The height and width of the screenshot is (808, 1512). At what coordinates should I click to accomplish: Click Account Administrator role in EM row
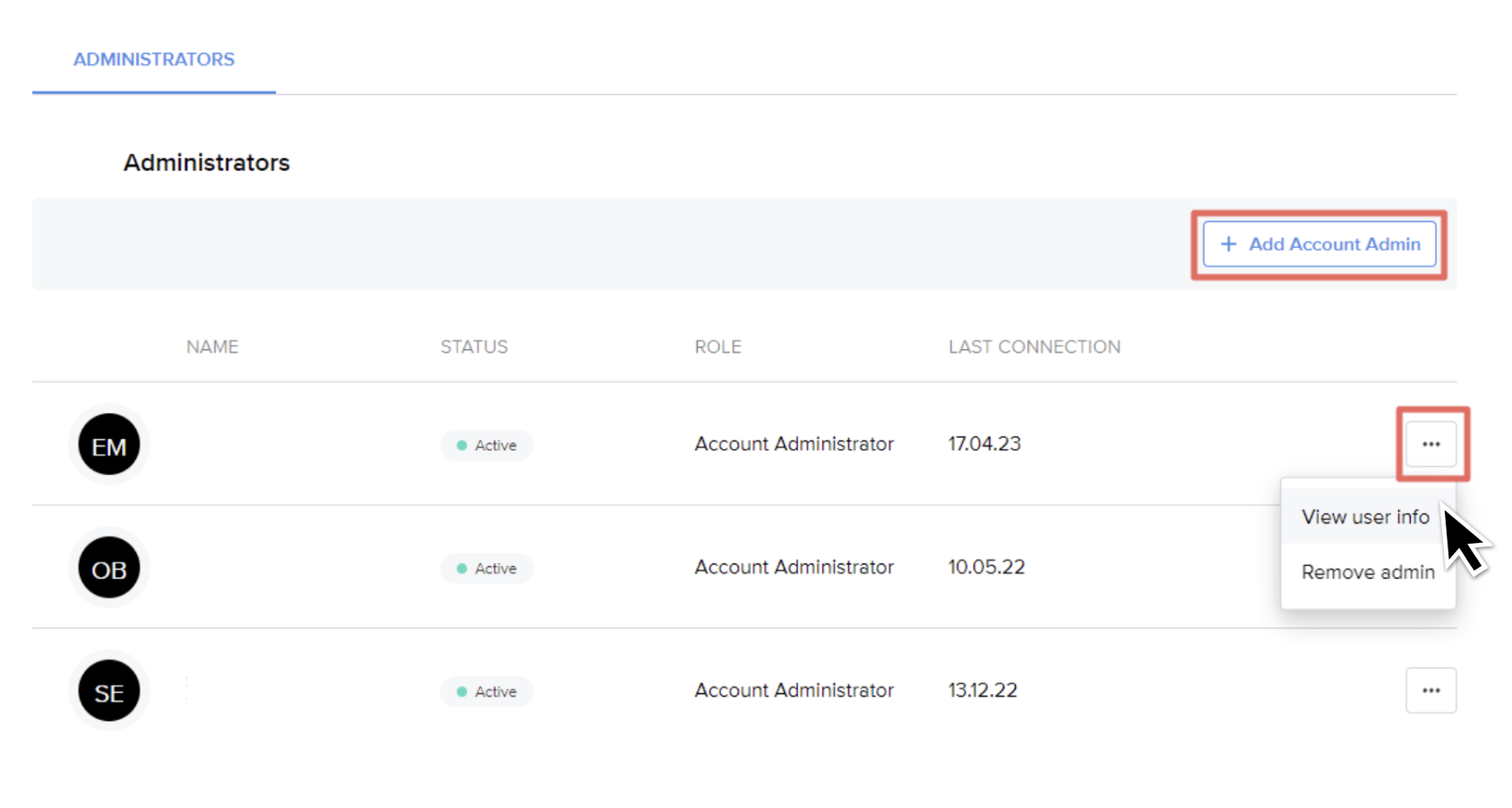point(794,444)
